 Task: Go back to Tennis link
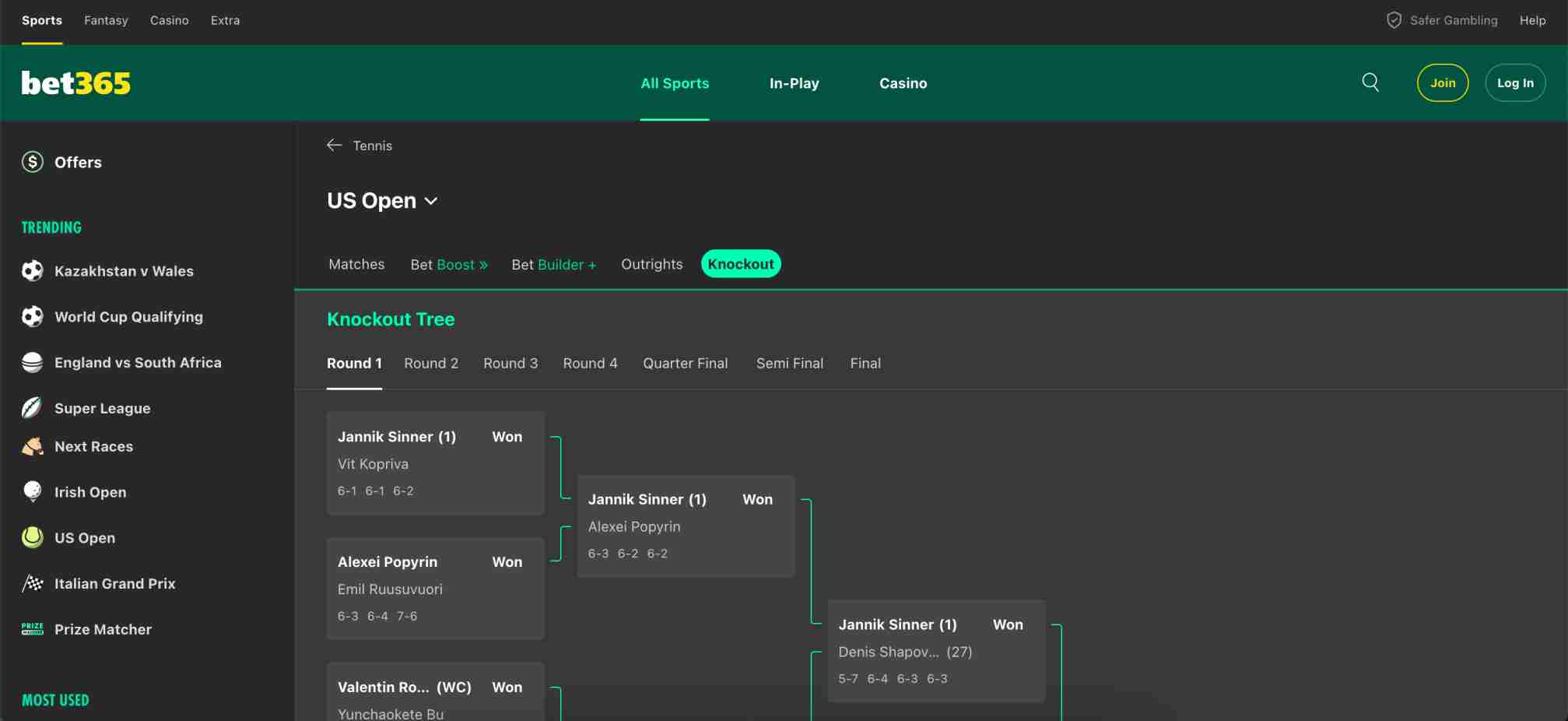click(372, 146)
